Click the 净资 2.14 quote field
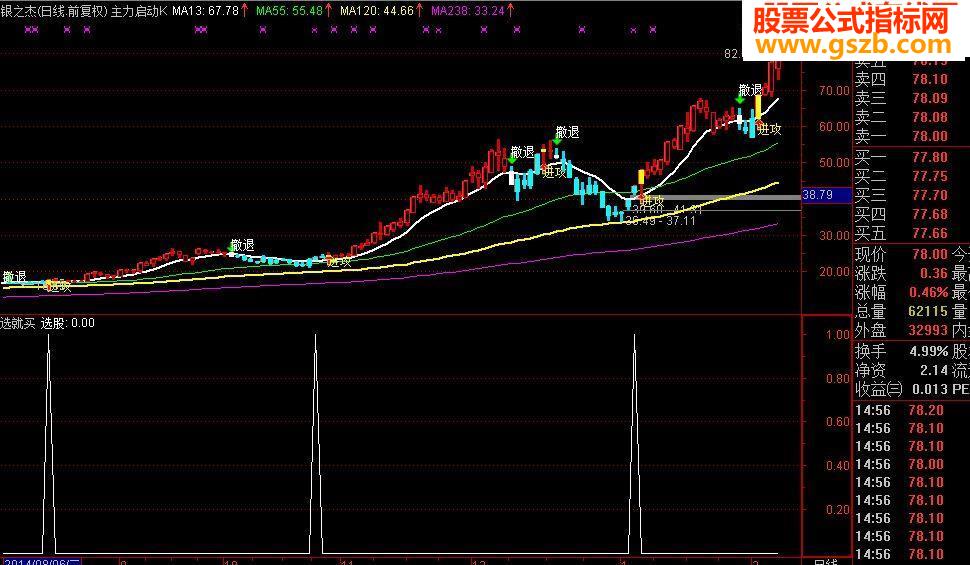The image size is (970, 565). pyautogui.click(x=901, y=370)
